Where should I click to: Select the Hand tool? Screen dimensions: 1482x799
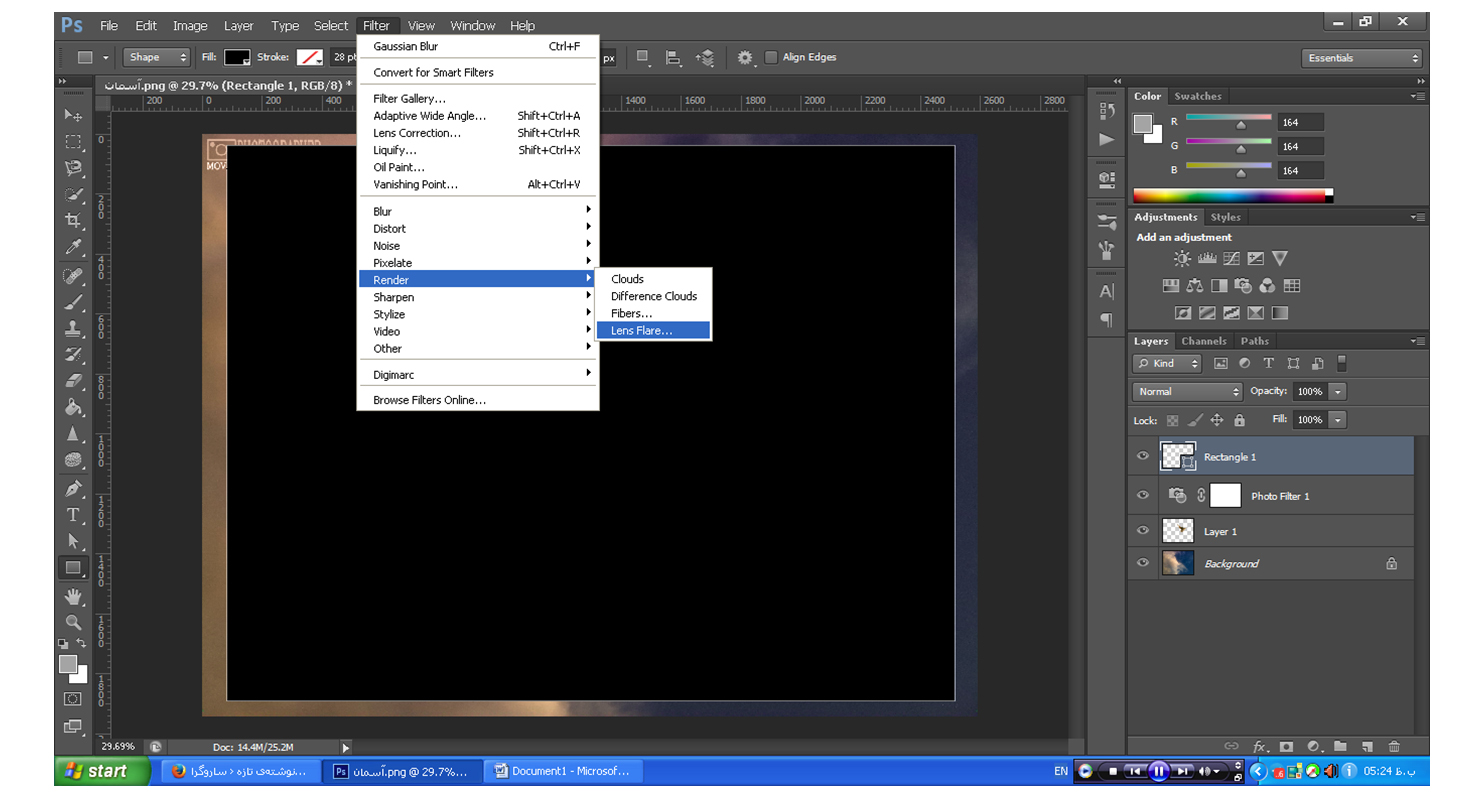[73, 596]
